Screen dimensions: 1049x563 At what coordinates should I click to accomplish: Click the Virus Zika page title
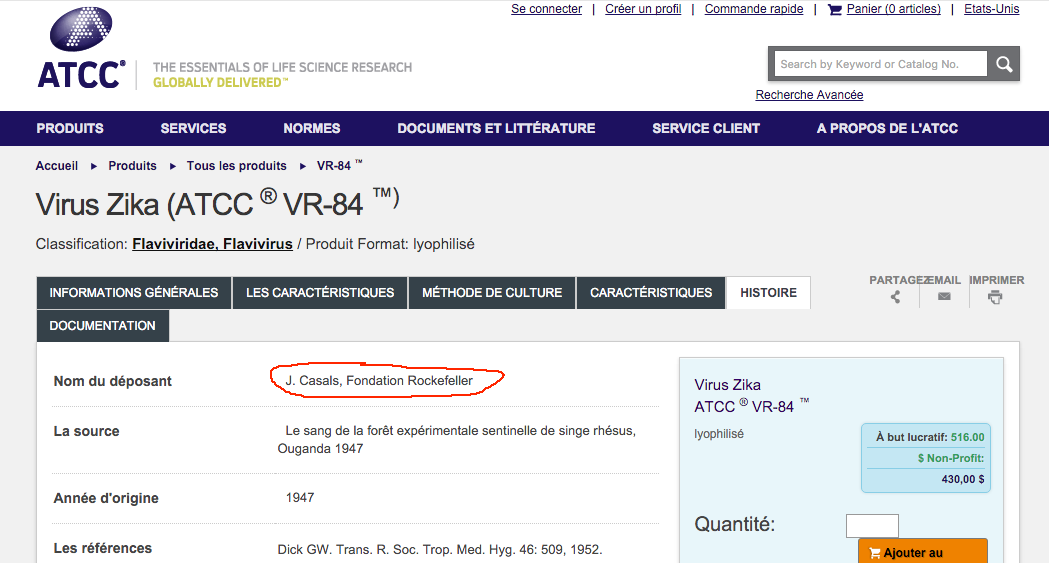(x=217, y=204)
